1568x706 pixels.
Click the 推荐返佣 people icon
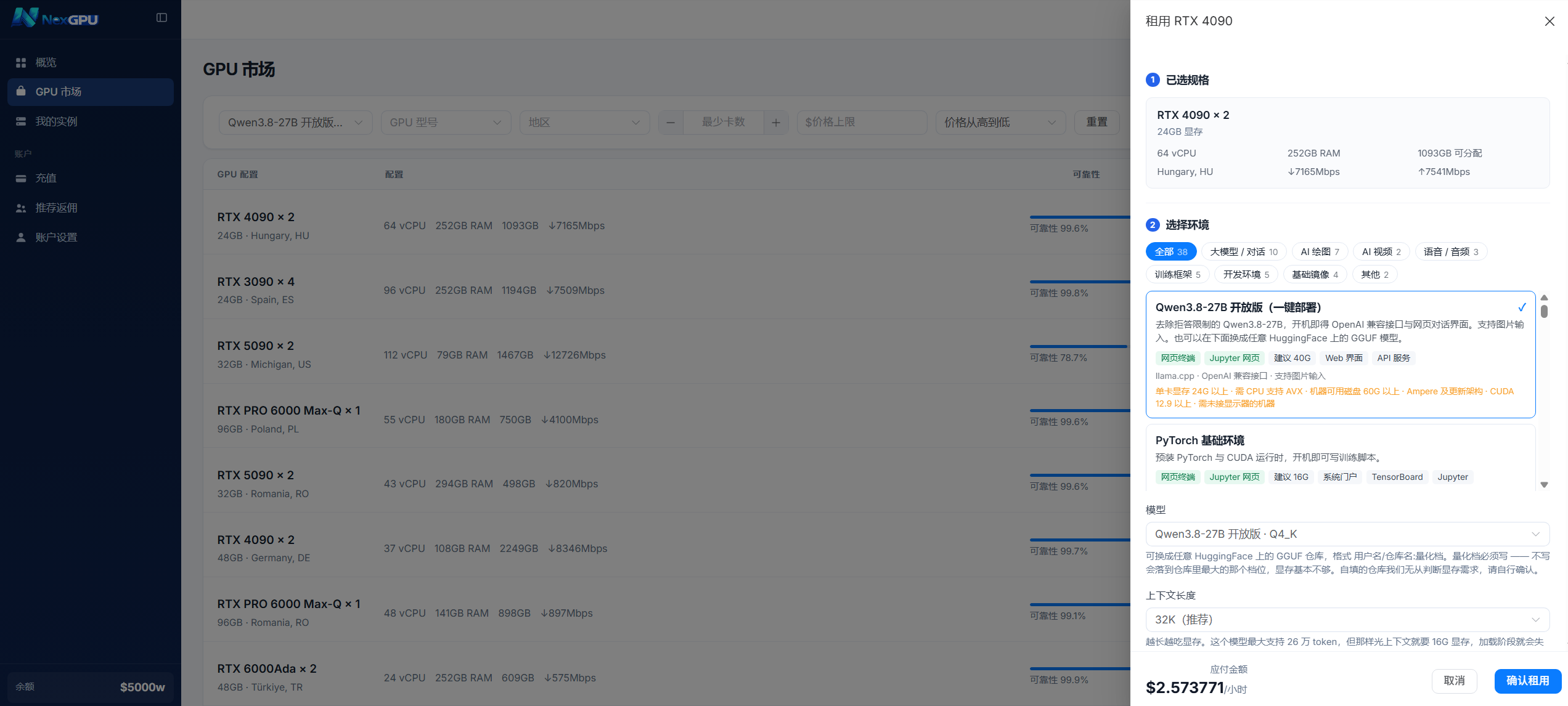21,208
